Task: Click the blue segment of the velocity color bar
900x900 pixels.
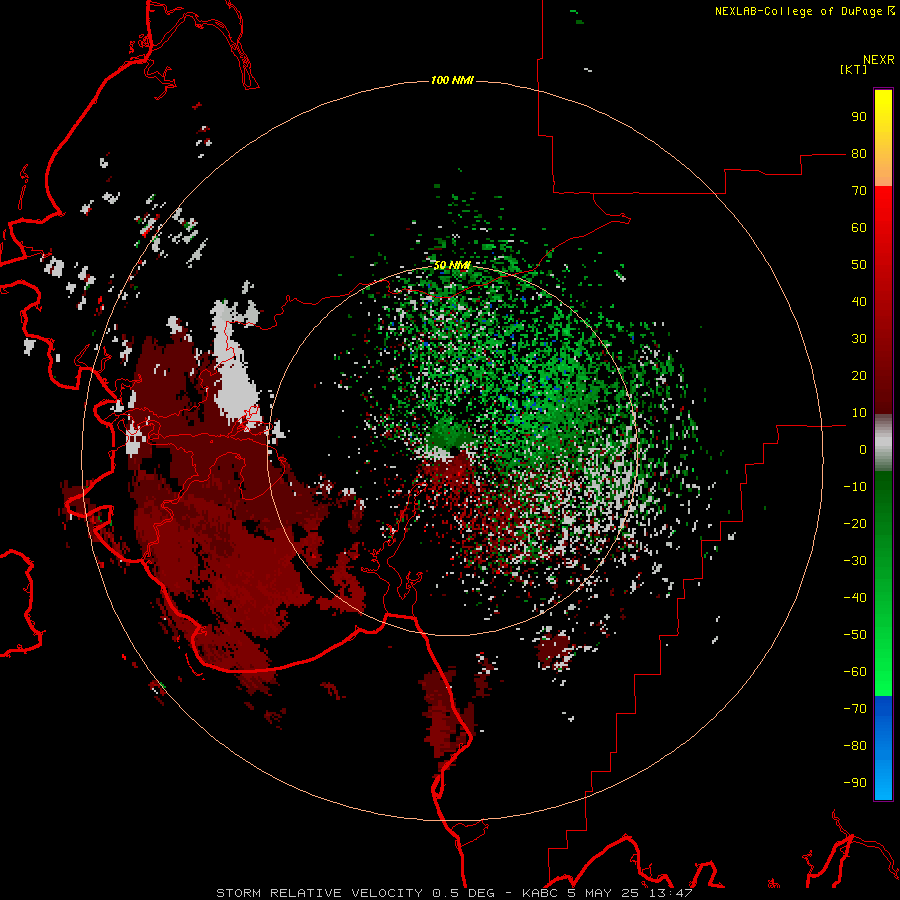Action: click(x=883, y=748)
